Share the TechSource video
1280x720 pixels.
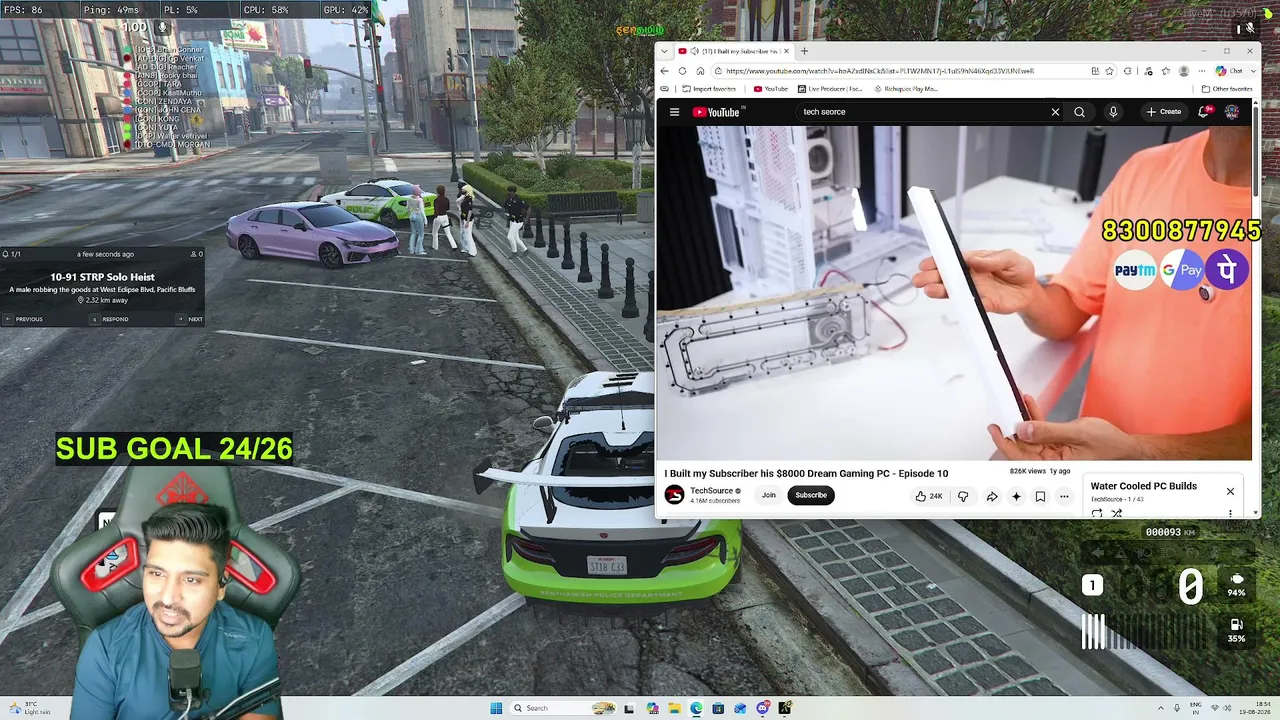[x=992, y=496]
